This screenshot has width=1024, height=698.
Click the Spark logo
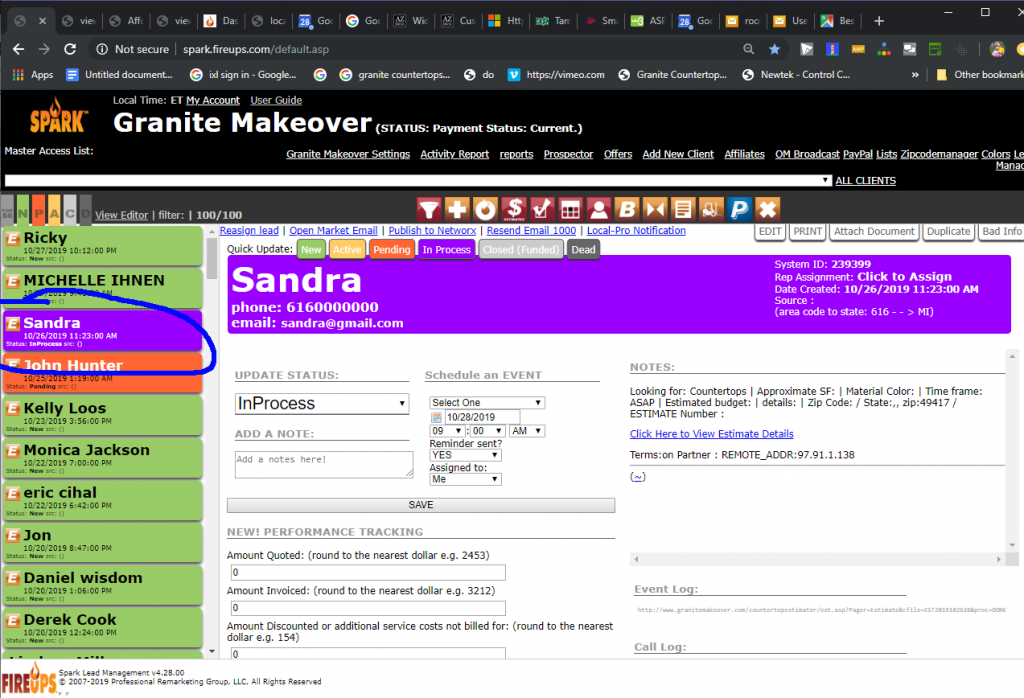(57, 118)
